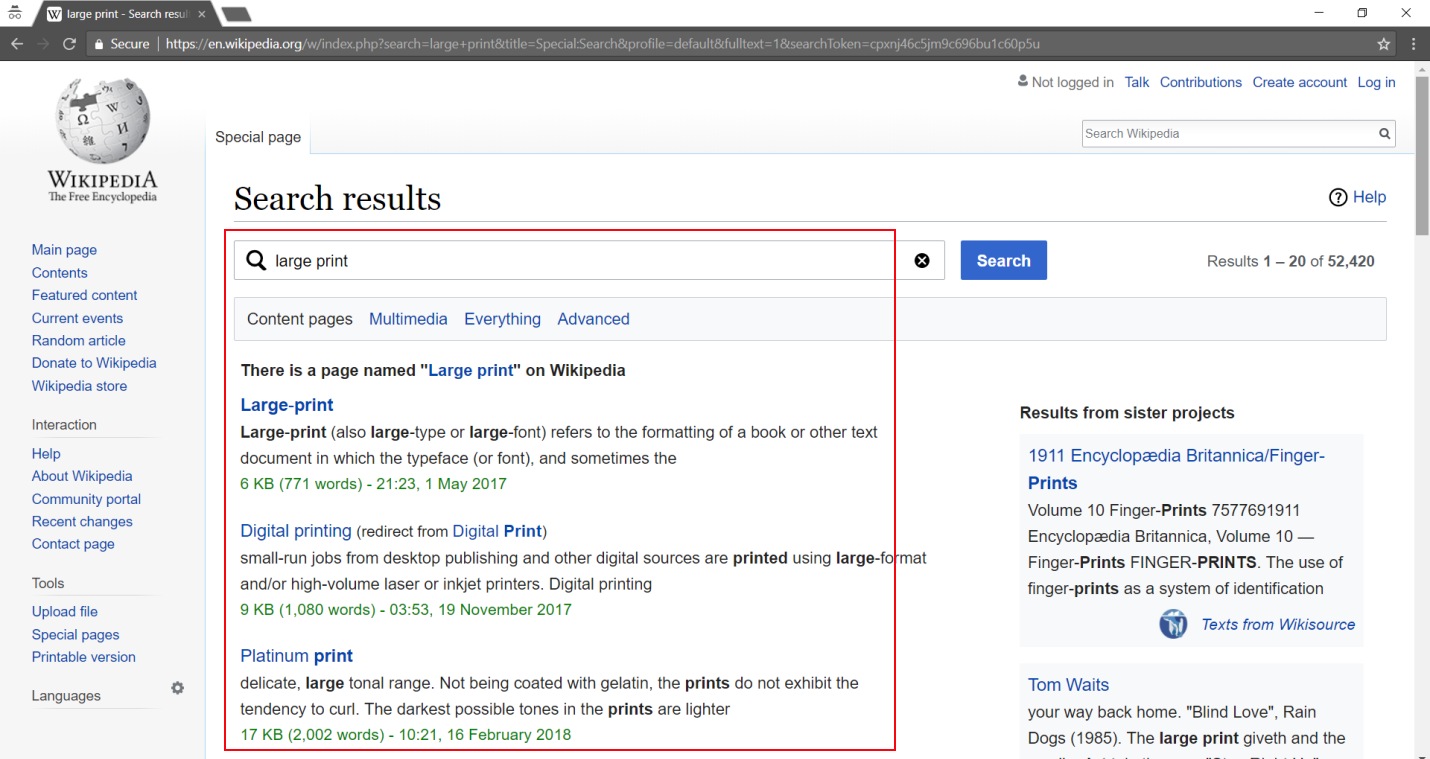Click the blue Search button

click(1003, 260)
